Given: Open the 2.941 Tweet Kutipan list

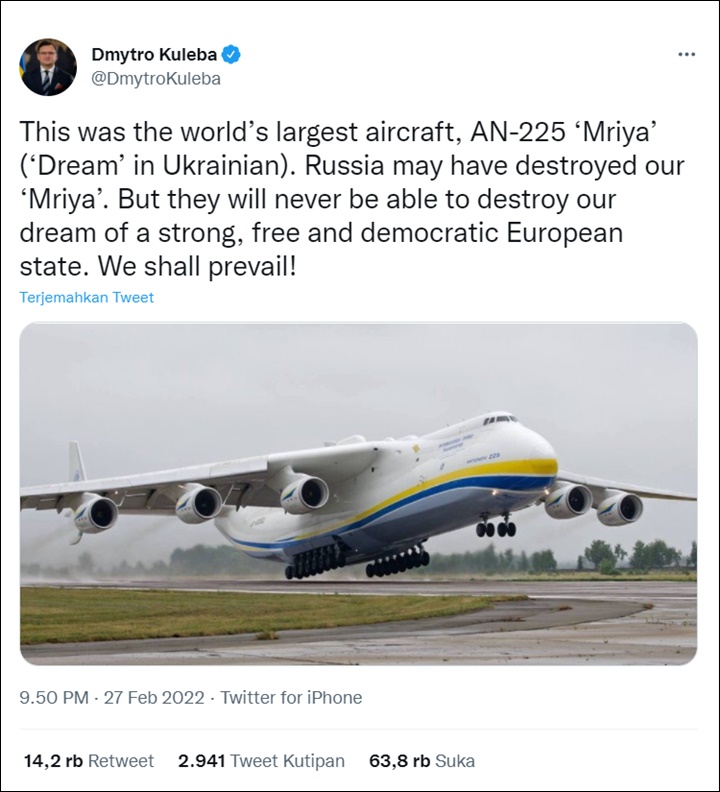Looking at the screenshot, I should click(x=261, y=761).
